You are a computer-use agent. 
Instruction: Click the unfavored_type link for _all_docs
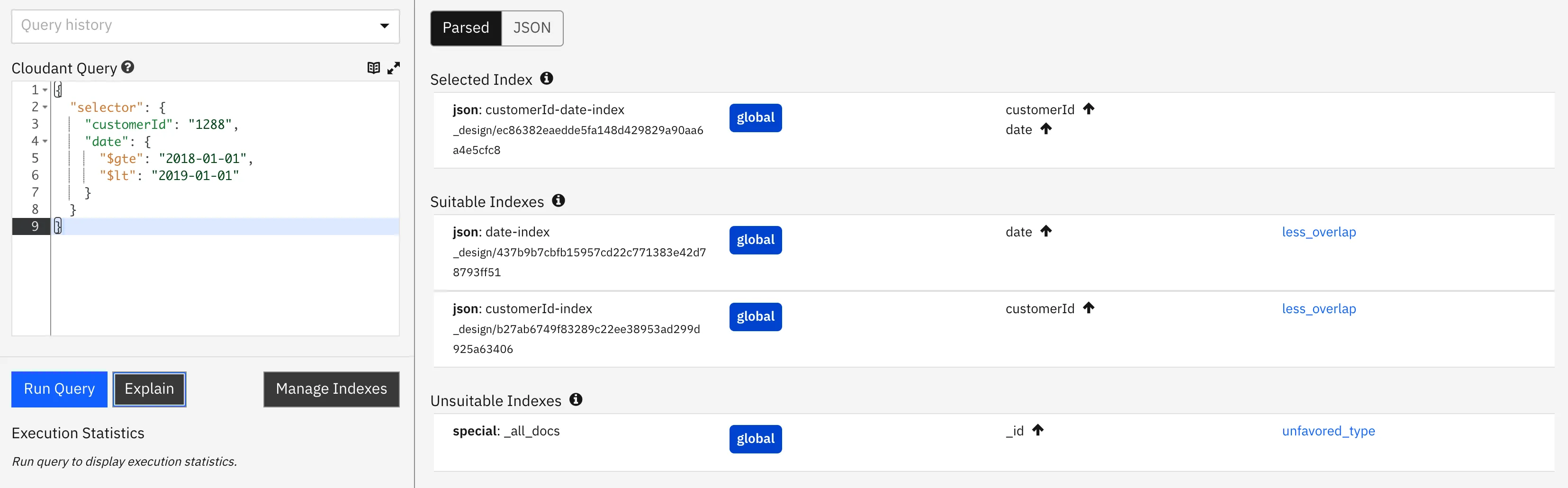pos(1328,431)
